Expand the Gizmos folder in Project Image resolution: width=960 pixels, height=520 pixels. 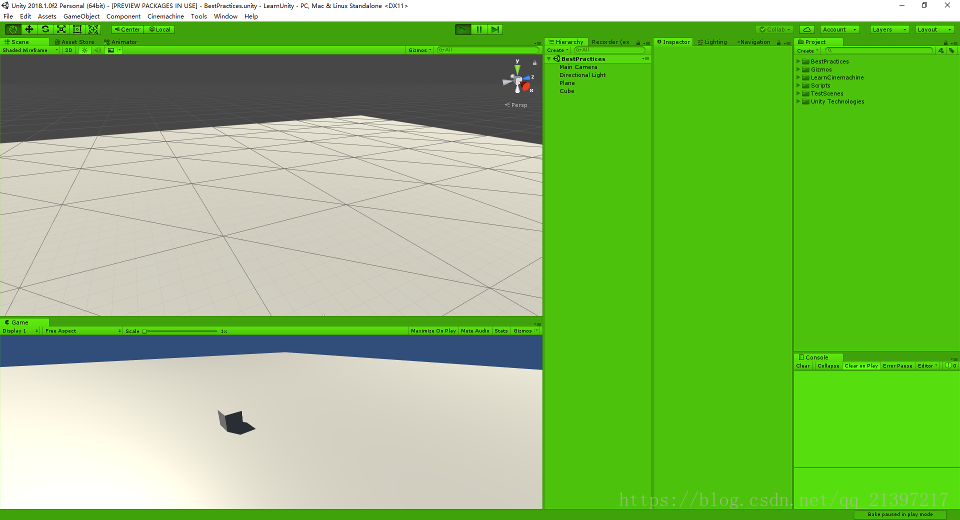pos(798,70)
